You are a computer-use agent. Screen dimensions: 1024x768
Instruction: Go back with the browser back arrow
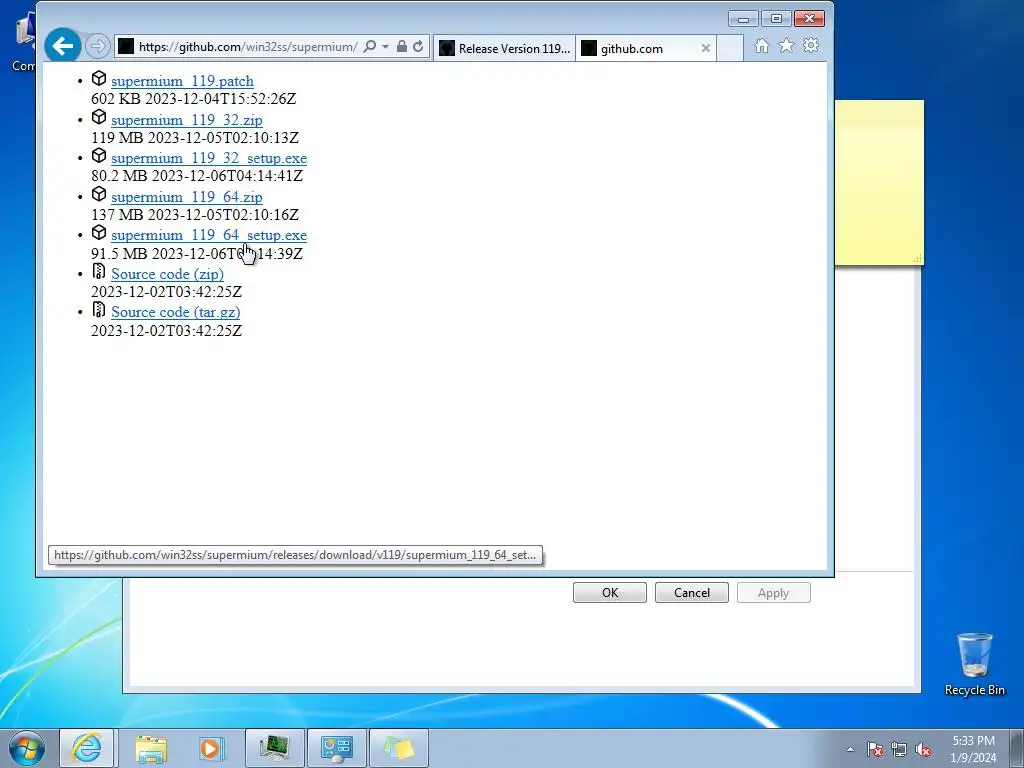[63, 46]
